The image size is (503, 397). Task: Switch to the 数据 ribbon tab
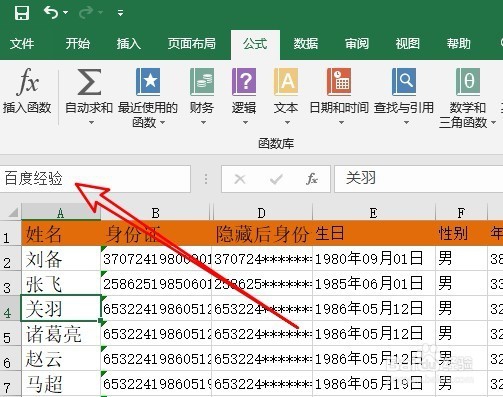pyautogui.click(x=306, y=44)
